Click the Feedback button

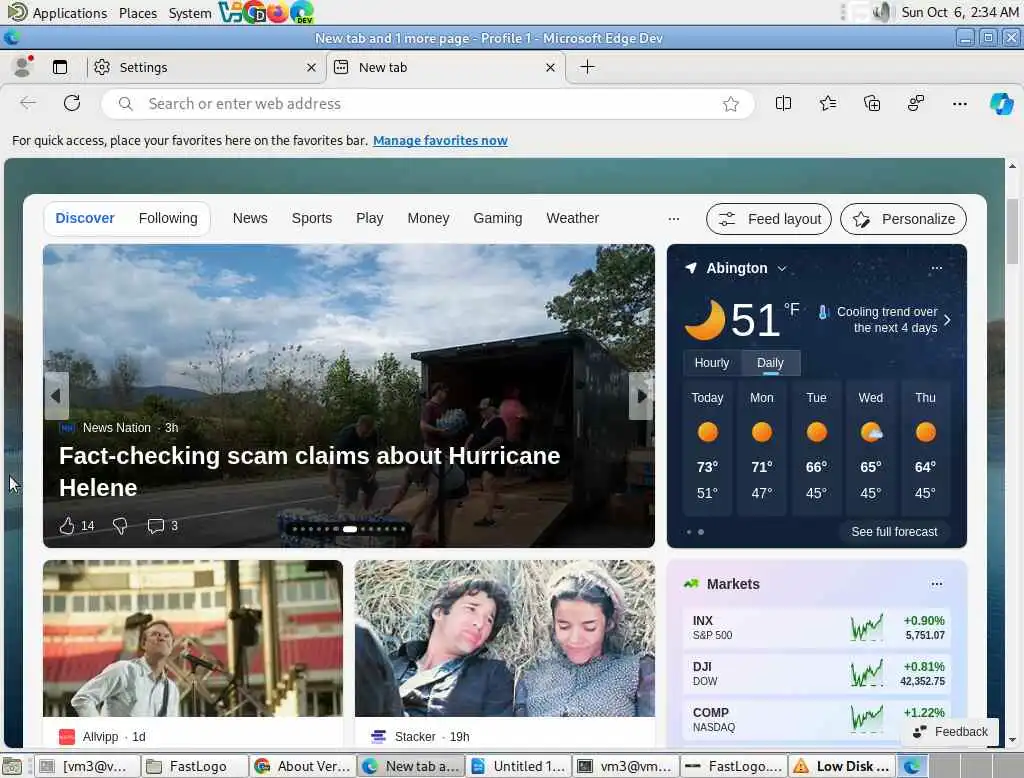click(x=951, y=732)
